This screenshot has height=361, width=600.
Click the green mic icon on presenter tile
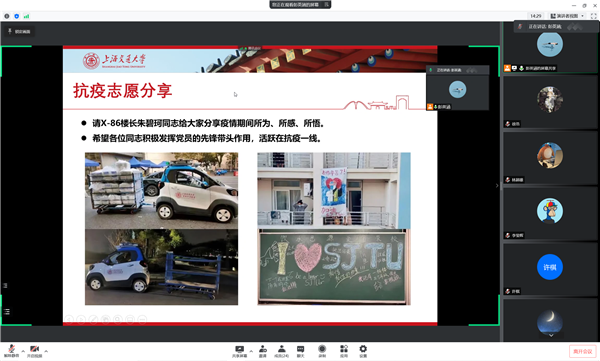pos(522,68)
